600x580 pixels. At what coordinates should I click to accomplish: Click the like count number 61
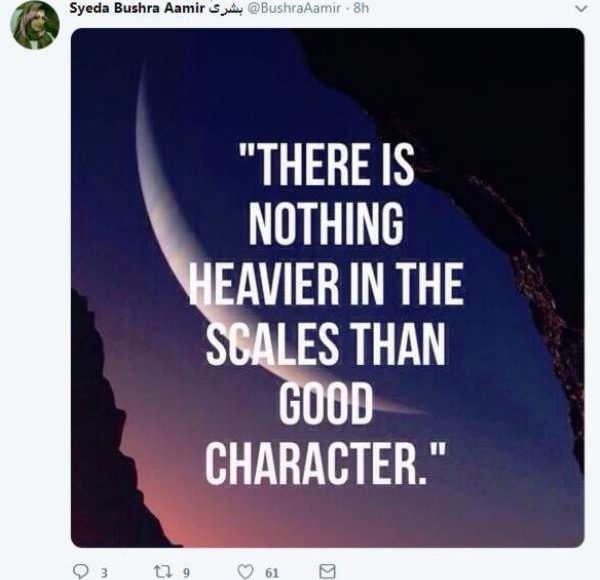(x=271, y=572)
